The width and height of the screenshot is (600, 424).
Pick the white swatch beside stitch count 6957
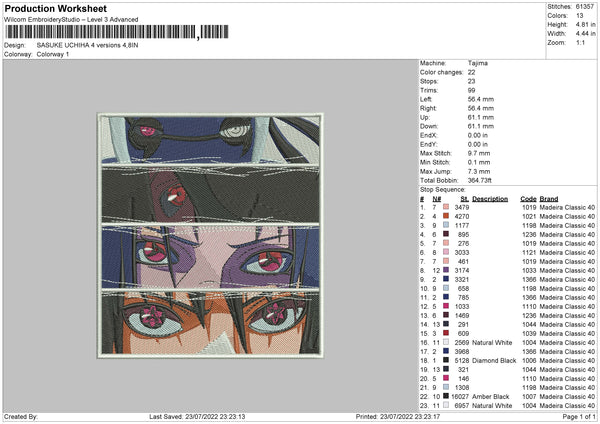pos(446,405)
